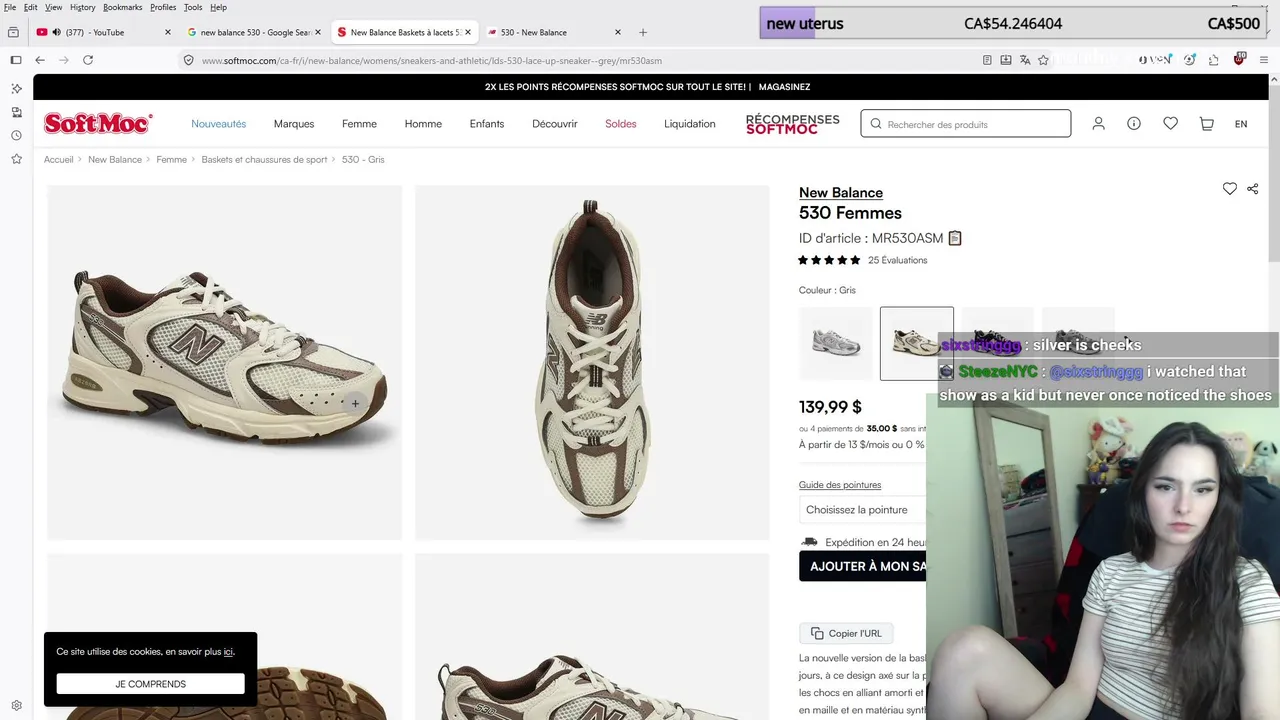This screenshot has height=720, width=1280.
Task: Select the beige brown colour swatch
Action: (917, 343)
